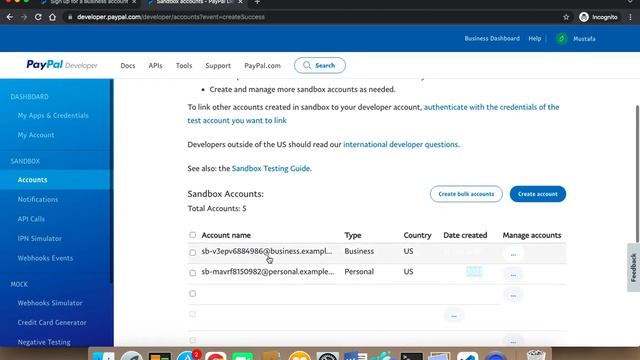Open 'international developer questions' link
The image size is (640, 360).
[x=401, y=144]
